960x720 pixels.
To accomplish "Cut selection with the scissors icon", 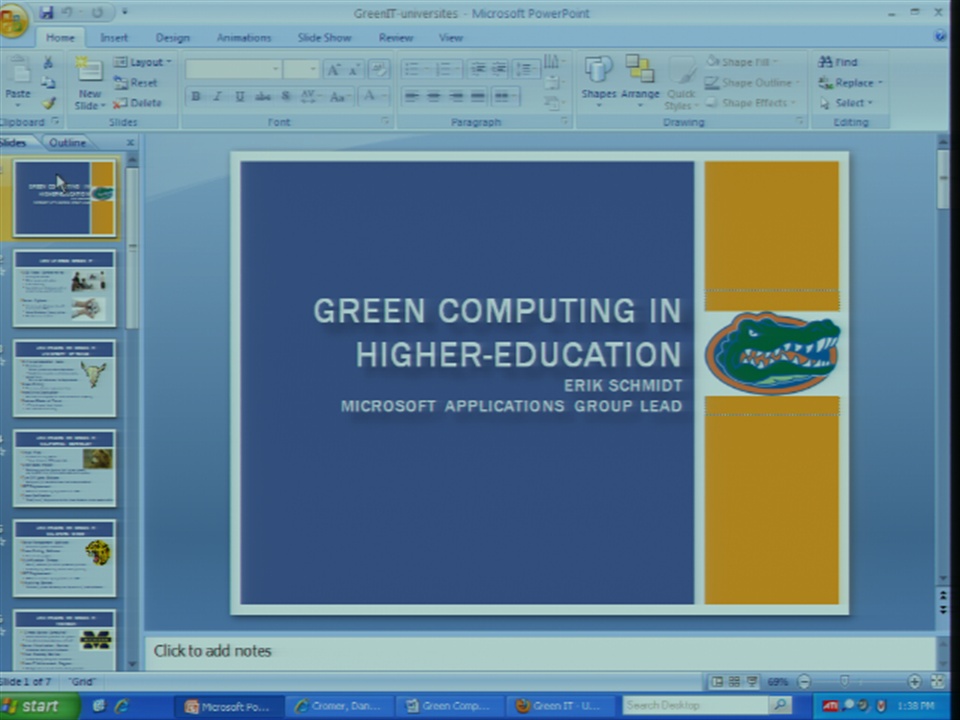I will click(48, 62).
